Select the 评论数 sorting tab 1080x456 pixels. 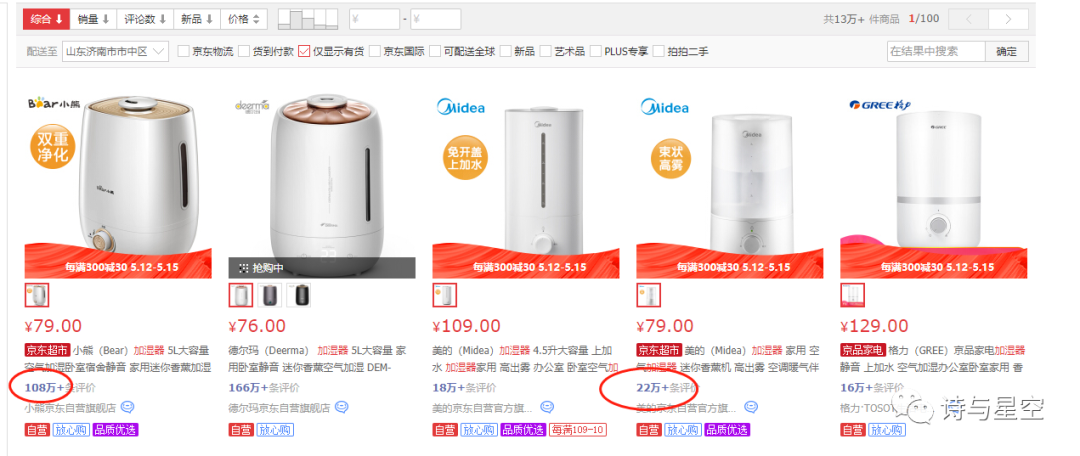point(145,19)
